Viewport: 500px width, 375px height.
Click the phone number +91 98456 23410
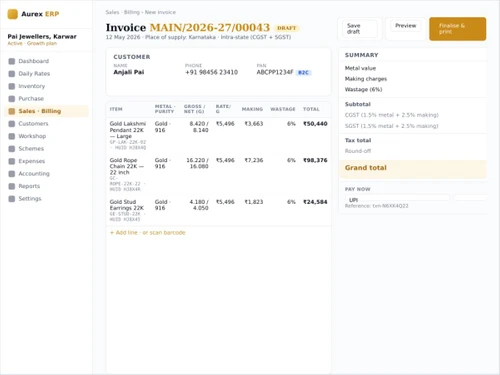pos(212,72)
